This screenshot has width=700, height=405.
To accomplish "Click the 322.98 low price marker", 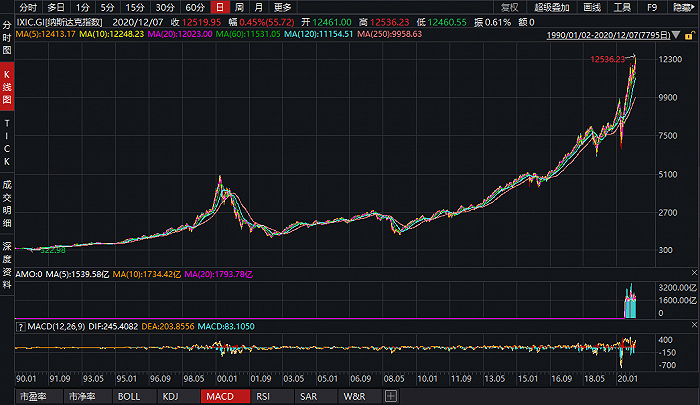I will coord(53,251).
